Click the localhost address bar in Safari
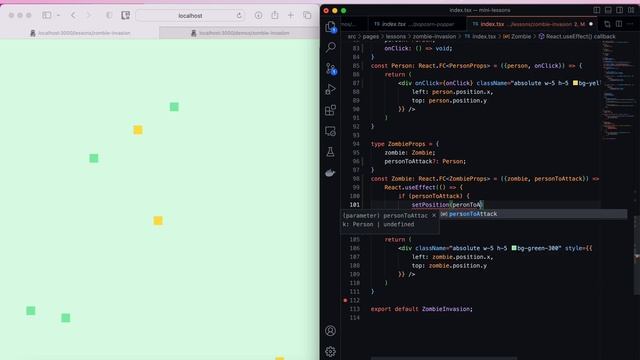The image size is (640, 360). click(x=190, y=16)
